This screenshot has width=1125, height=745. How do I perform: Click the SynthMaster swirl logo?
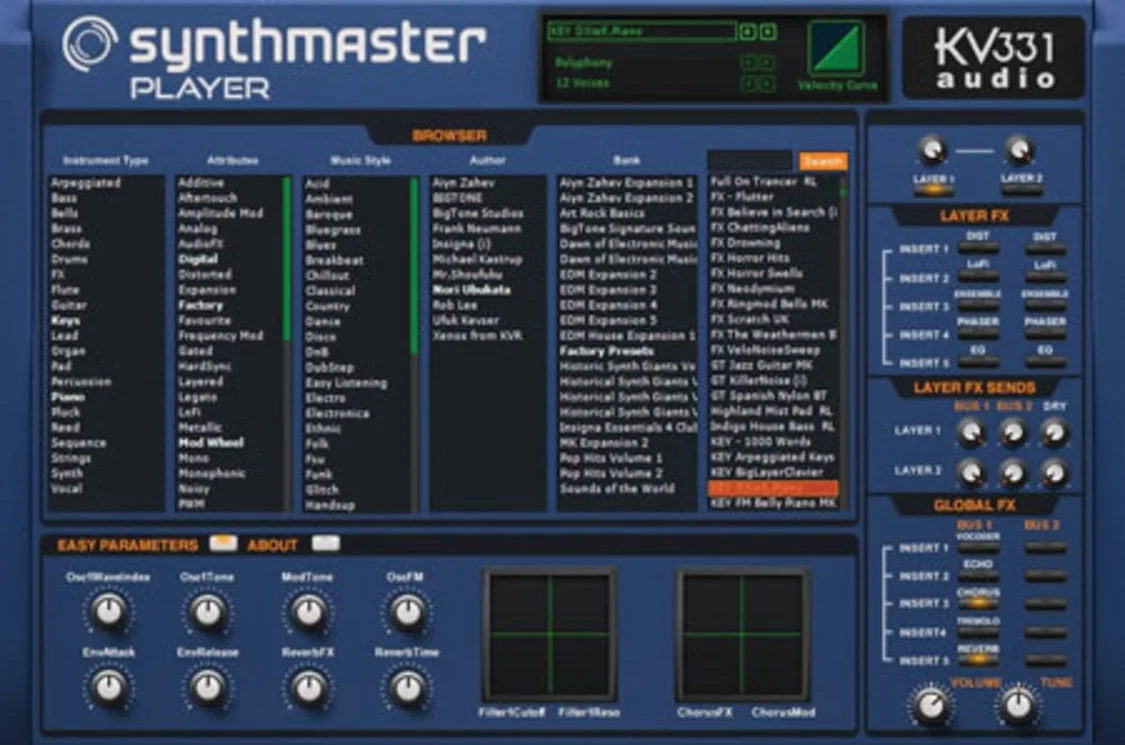[90, 44]
